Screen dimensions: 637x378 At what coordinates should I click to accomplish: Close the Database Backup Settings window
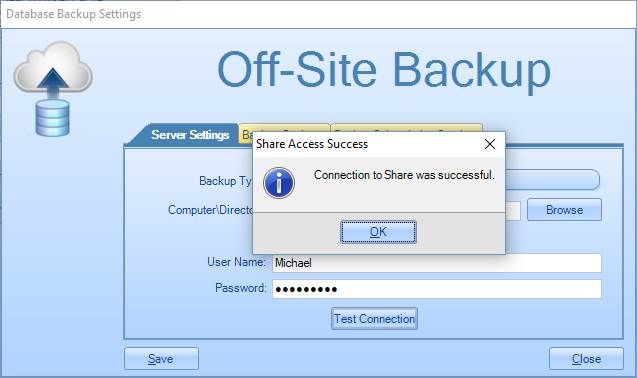click(586, 358)
